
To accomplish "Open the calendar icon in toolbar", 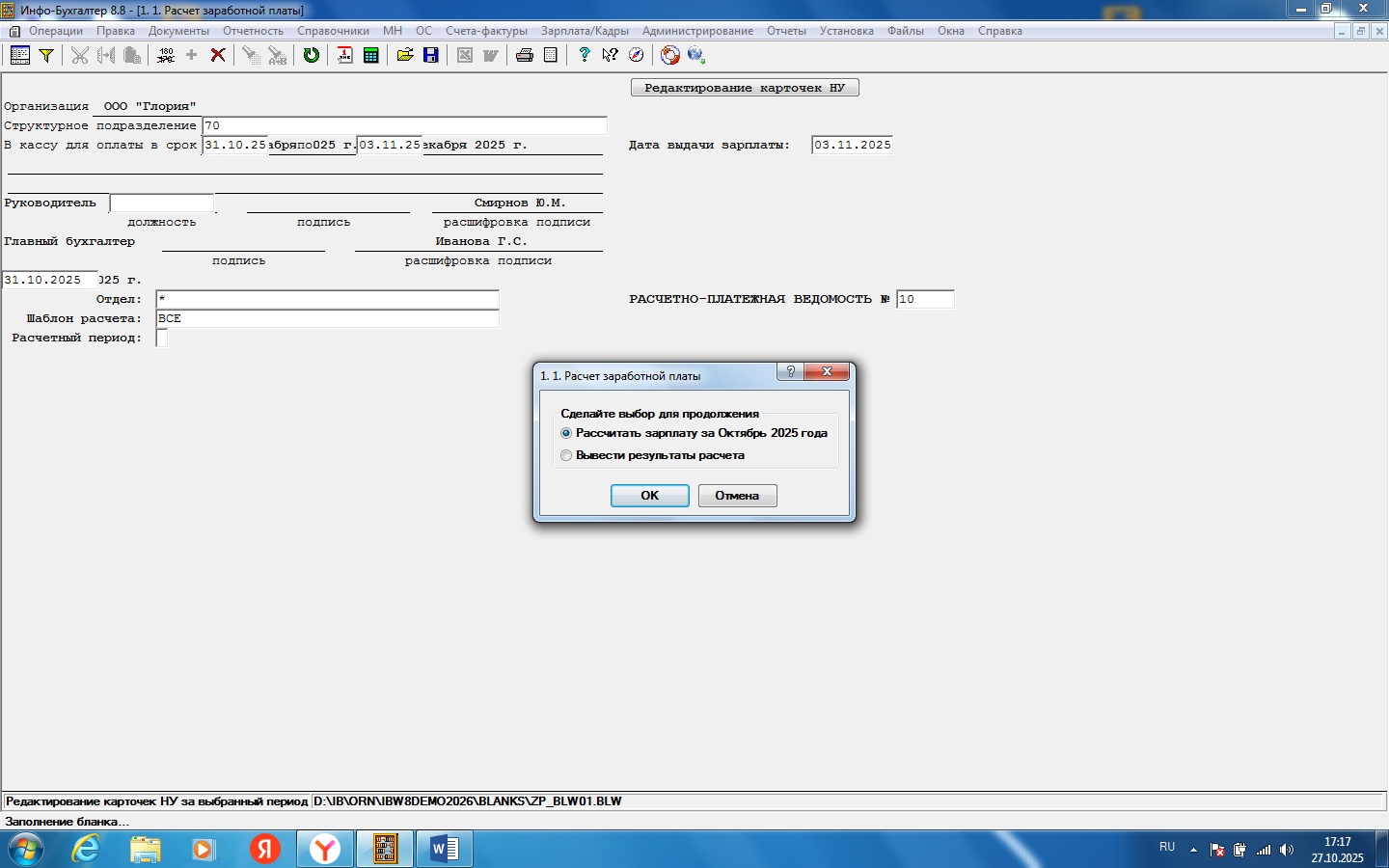I will click(344, 55).
